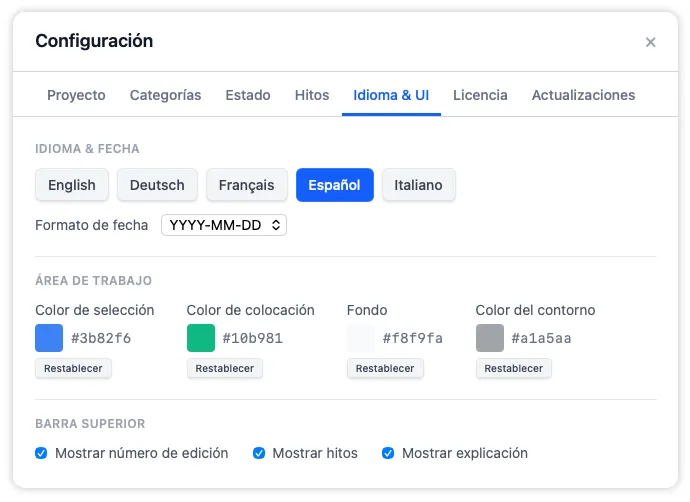
Task: Toggle Mostrar número de edición checkbox
Action: [41, 453]
